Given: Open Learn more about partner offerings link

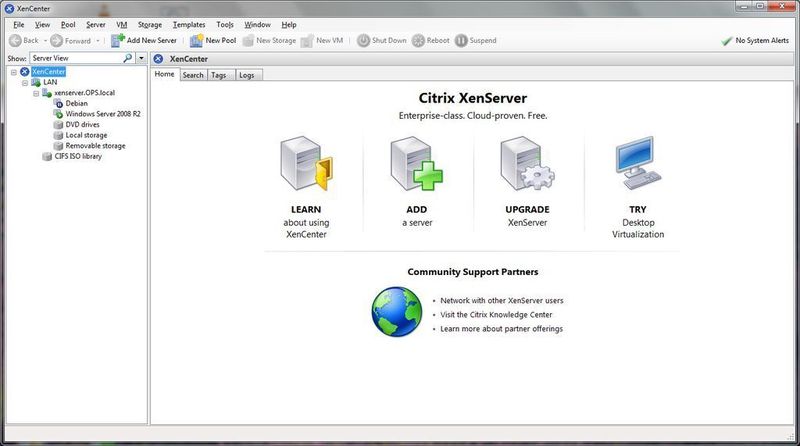Looking at the screenshot, I should (502, 329).
